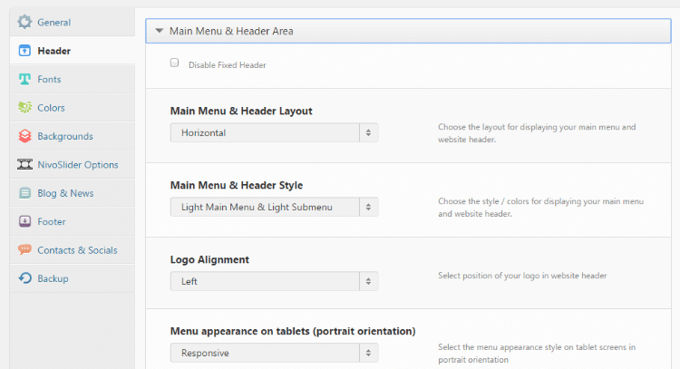Viewport: 680px width, 369px height.
Task: Click the Backup restore arrow icon
Action: tap(25, 278)
